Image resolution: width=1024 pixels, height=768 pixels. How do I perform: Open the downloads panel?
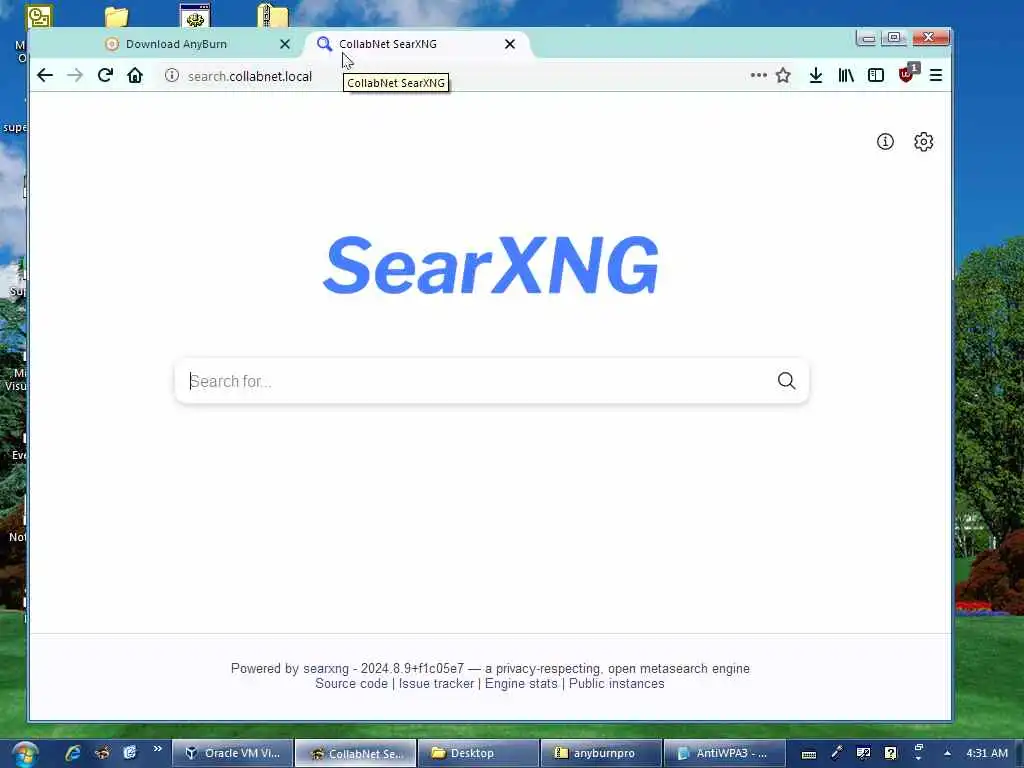tap(816, 76)
